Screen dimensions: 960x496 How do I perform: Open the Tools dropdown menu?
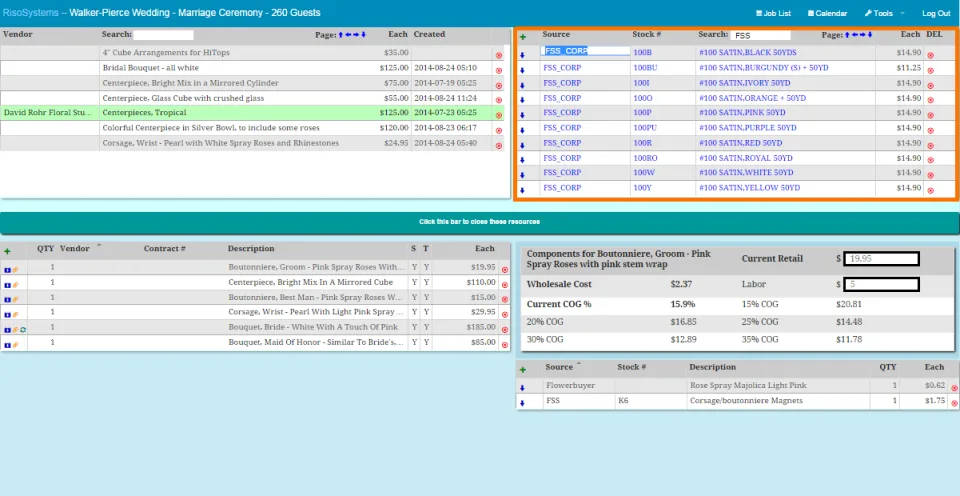point(883,13)
